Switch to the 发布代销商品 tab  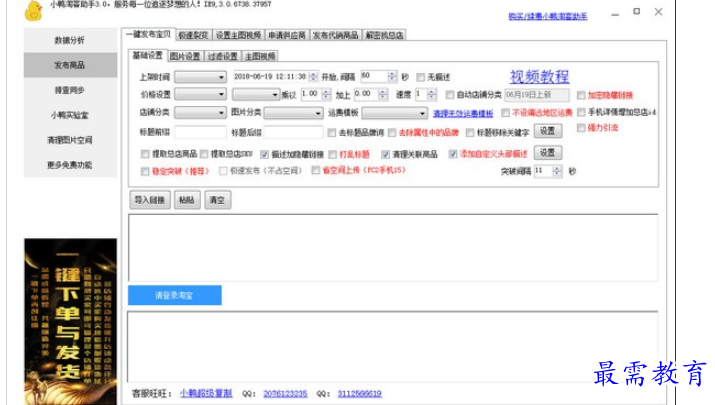click(336, 35)
